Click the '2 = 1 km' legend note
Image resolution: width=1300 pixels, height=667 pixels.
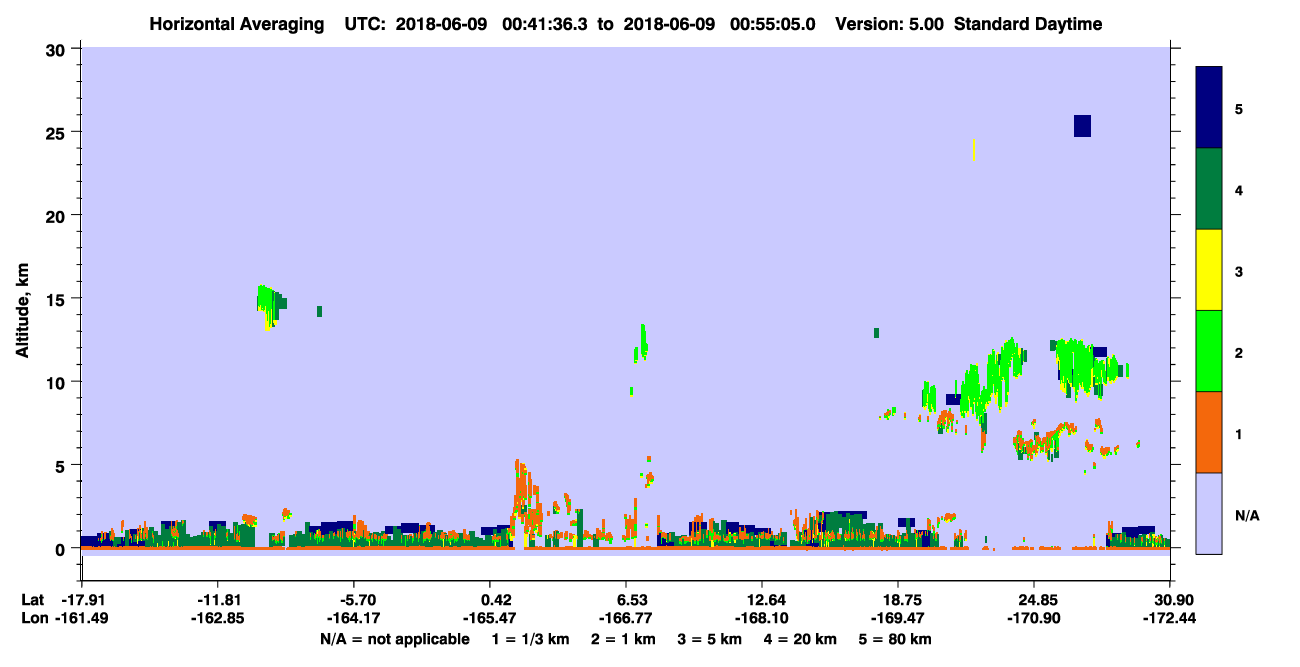(x=623, y=639)
